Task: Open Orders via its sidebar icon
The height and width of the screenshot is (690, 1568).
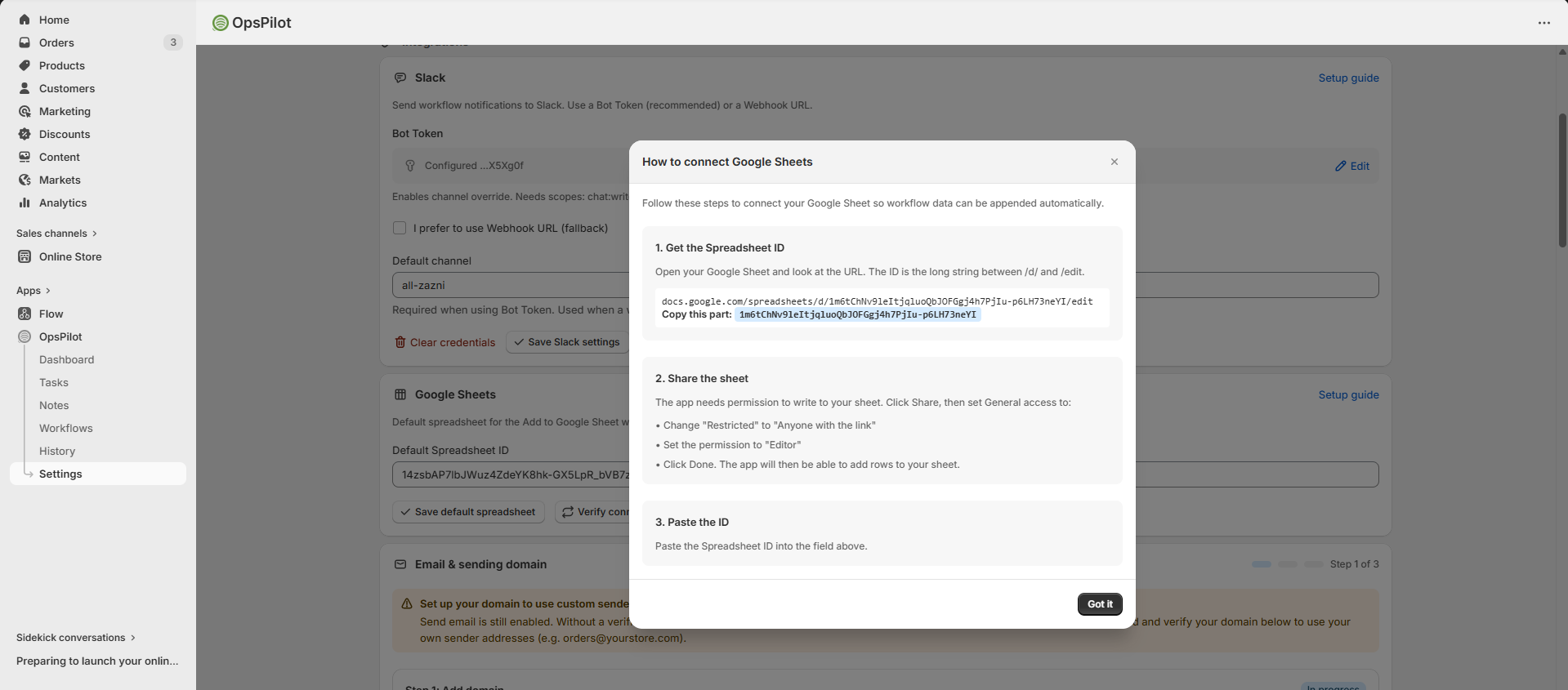Action: (25, 42)
